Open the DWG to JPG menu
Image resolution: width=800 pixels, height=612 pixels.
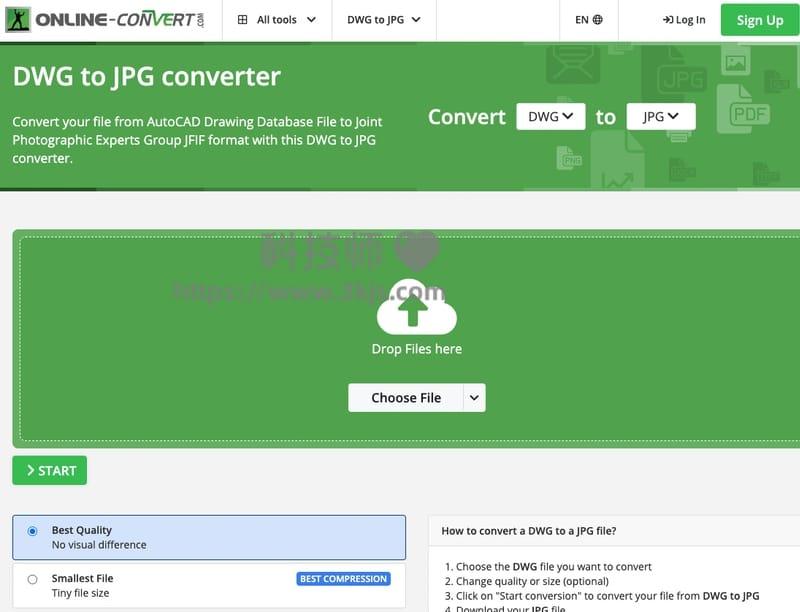click(x=384, y=20)
